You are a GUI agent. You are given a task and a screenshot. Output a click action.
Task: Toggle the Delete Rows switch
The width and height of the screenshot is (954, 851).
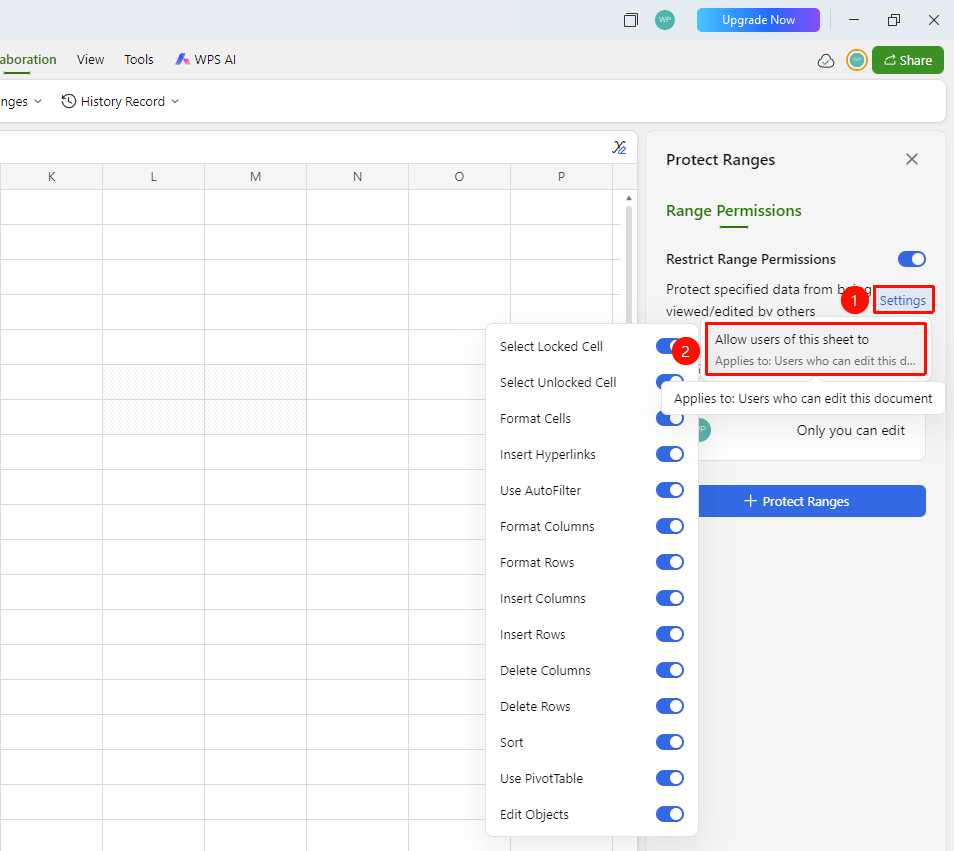[670, 706]
